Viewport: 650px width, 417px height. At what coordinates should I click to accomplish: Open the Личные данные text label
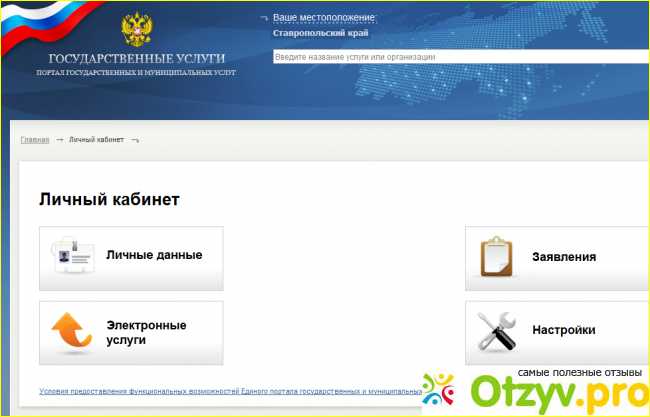tap(154, 255)
